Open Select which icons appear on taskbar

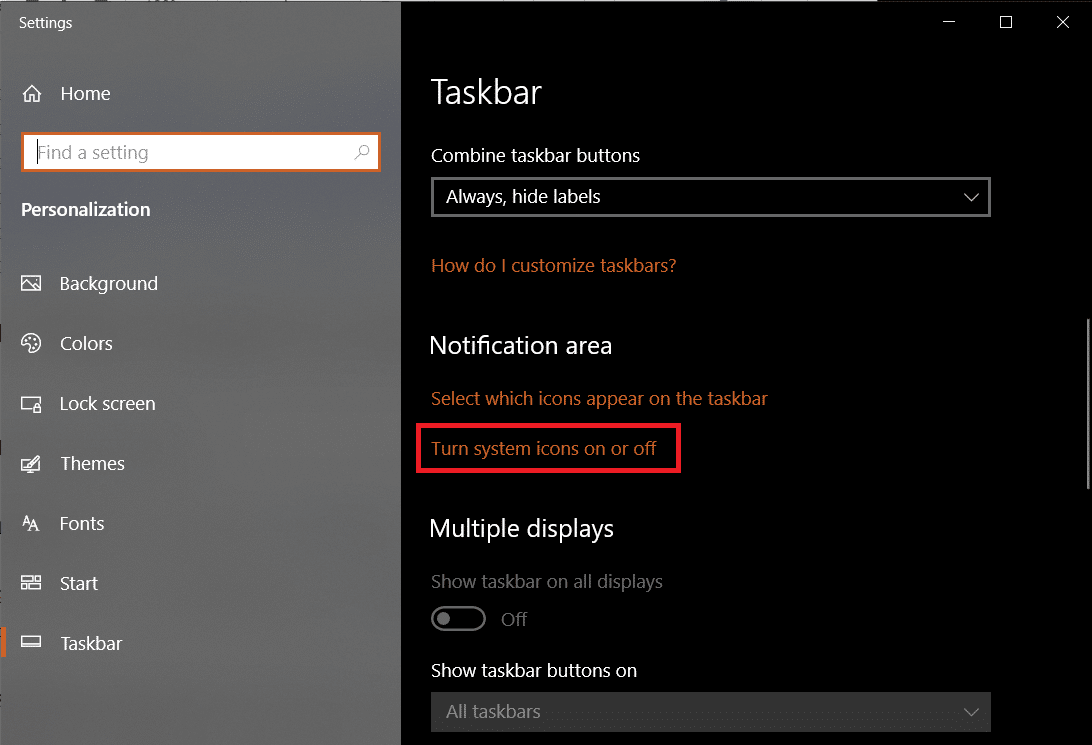click(599, 399)
